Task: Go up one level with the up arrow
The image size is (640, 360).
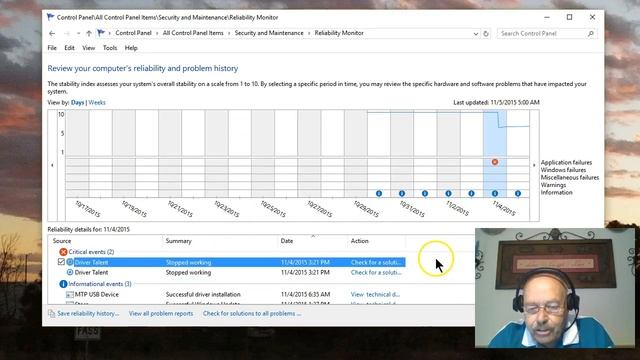Action: tap(89, 33)
